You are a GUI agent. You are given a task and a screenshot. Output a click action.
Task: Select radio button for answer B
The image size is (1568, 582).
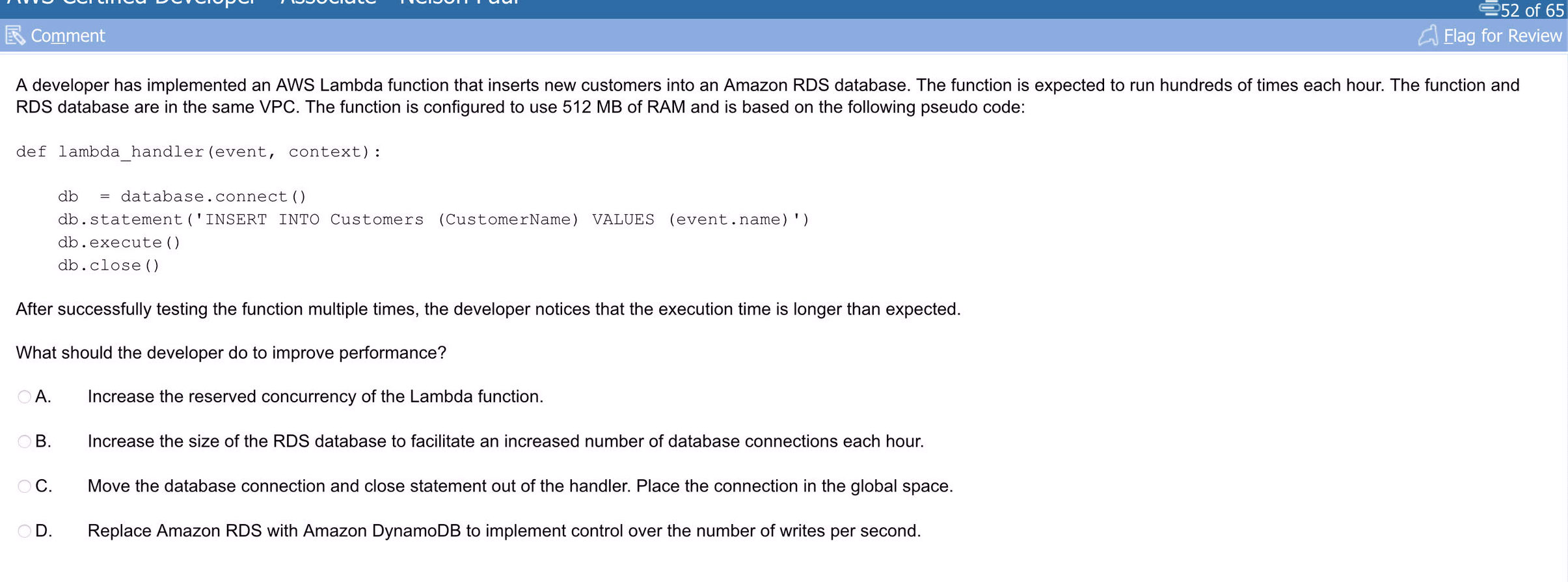tap(24, 442)
